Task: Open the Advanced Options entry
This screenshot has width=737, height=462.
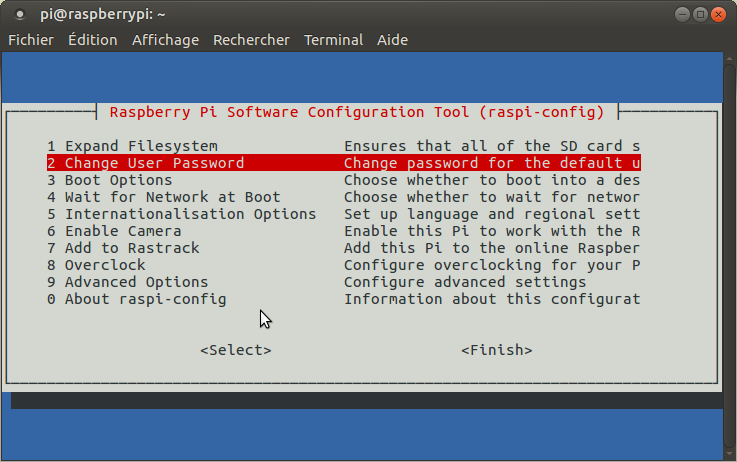Action: pos(127,282)
